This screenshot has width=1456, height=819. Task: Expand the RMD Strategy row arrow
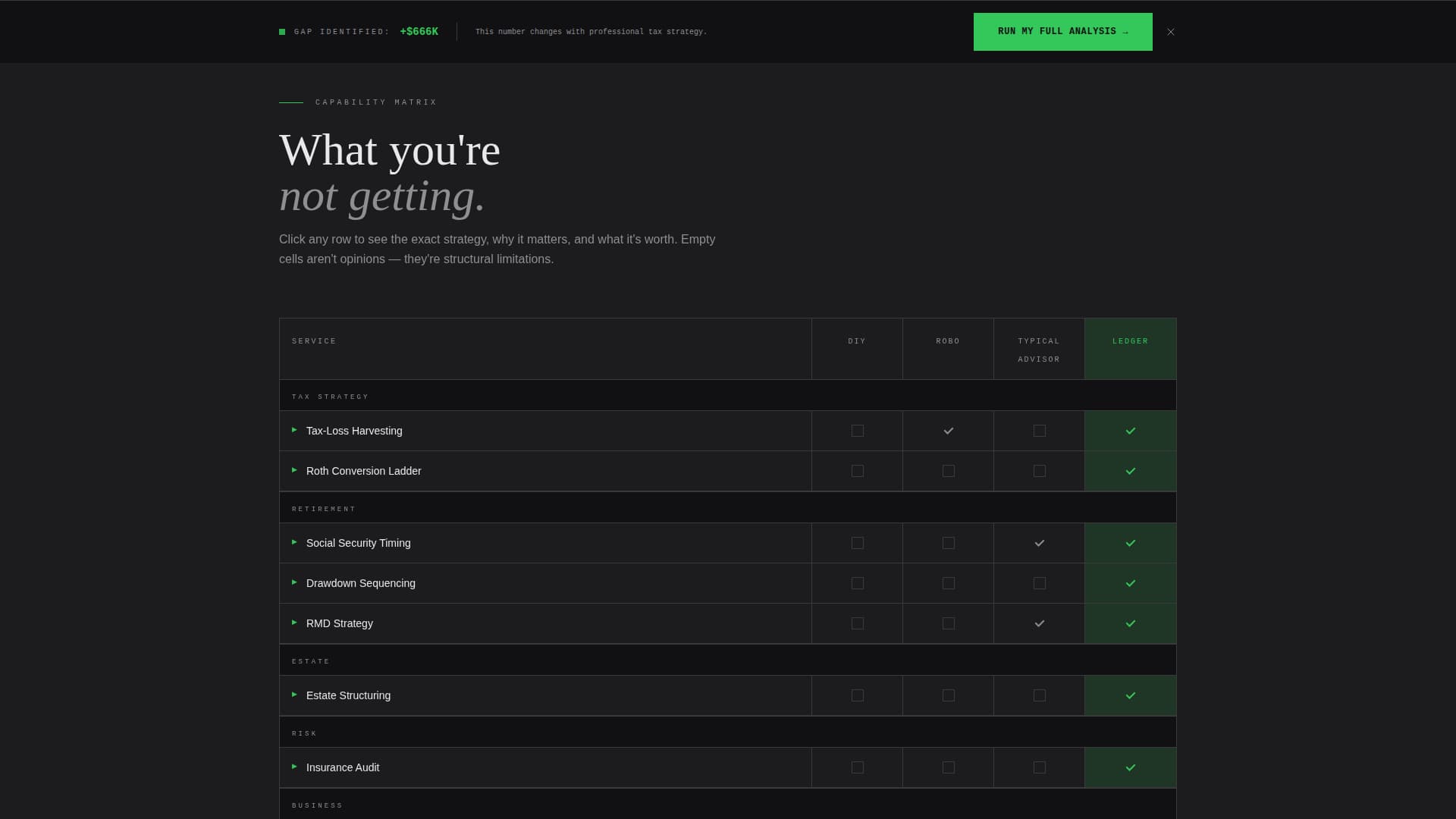(x=294, y=623)
